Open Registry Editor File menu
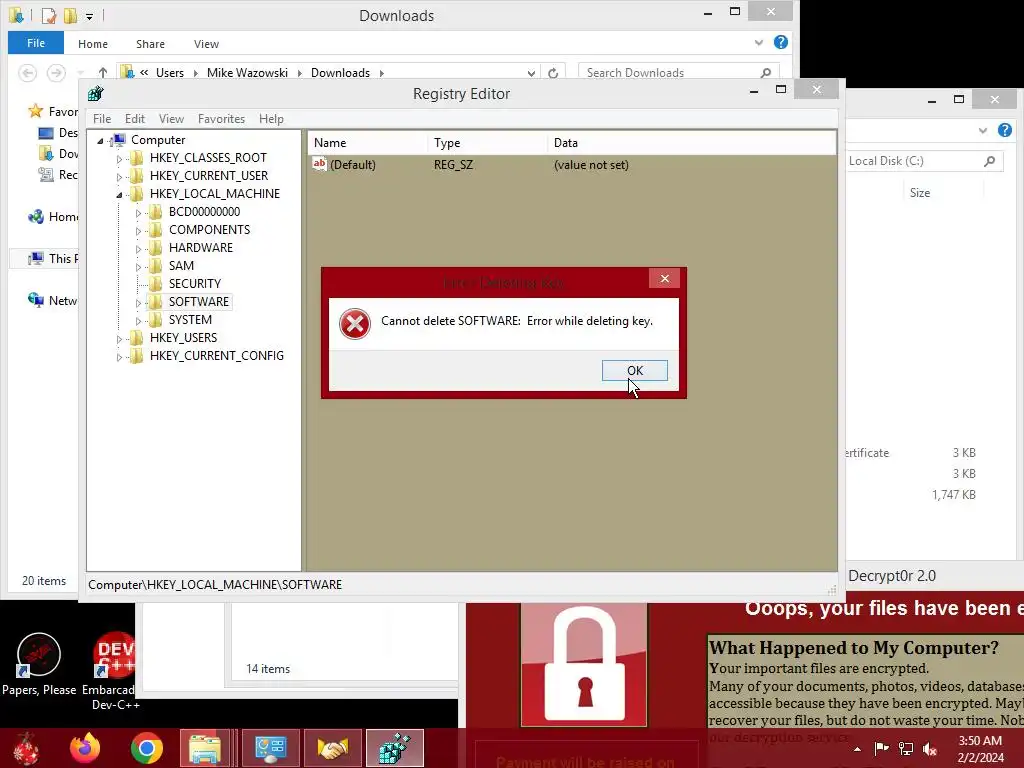The height and width of the screenshot is (768, 1024). [102, 119]
